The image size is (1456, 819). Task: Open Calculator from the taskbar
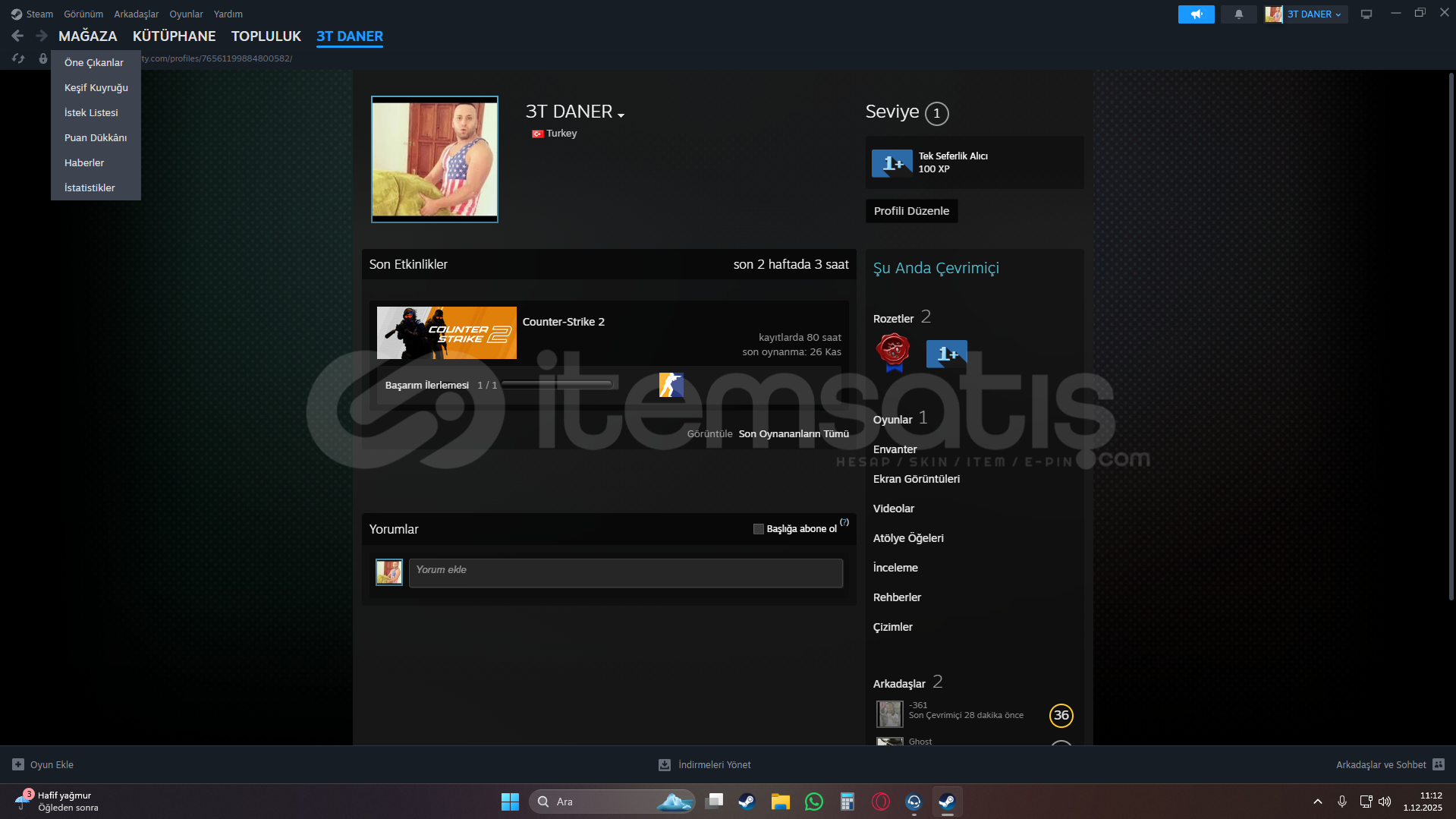tap(847, 802)
